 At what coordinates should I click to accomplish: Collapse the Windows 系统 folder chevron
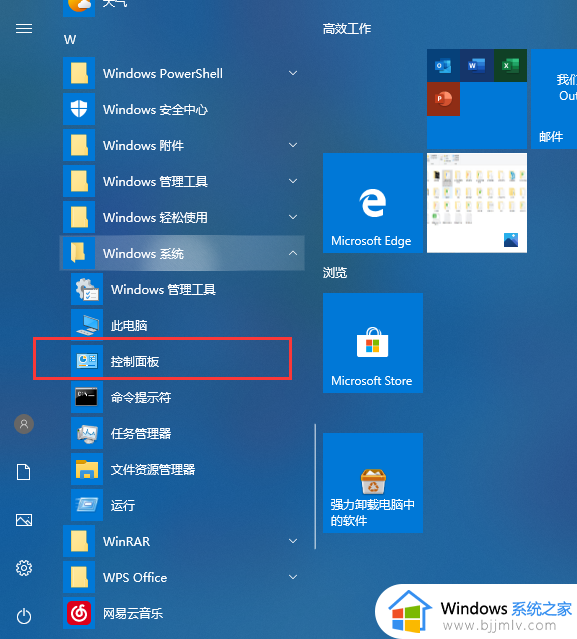point(293,253)
